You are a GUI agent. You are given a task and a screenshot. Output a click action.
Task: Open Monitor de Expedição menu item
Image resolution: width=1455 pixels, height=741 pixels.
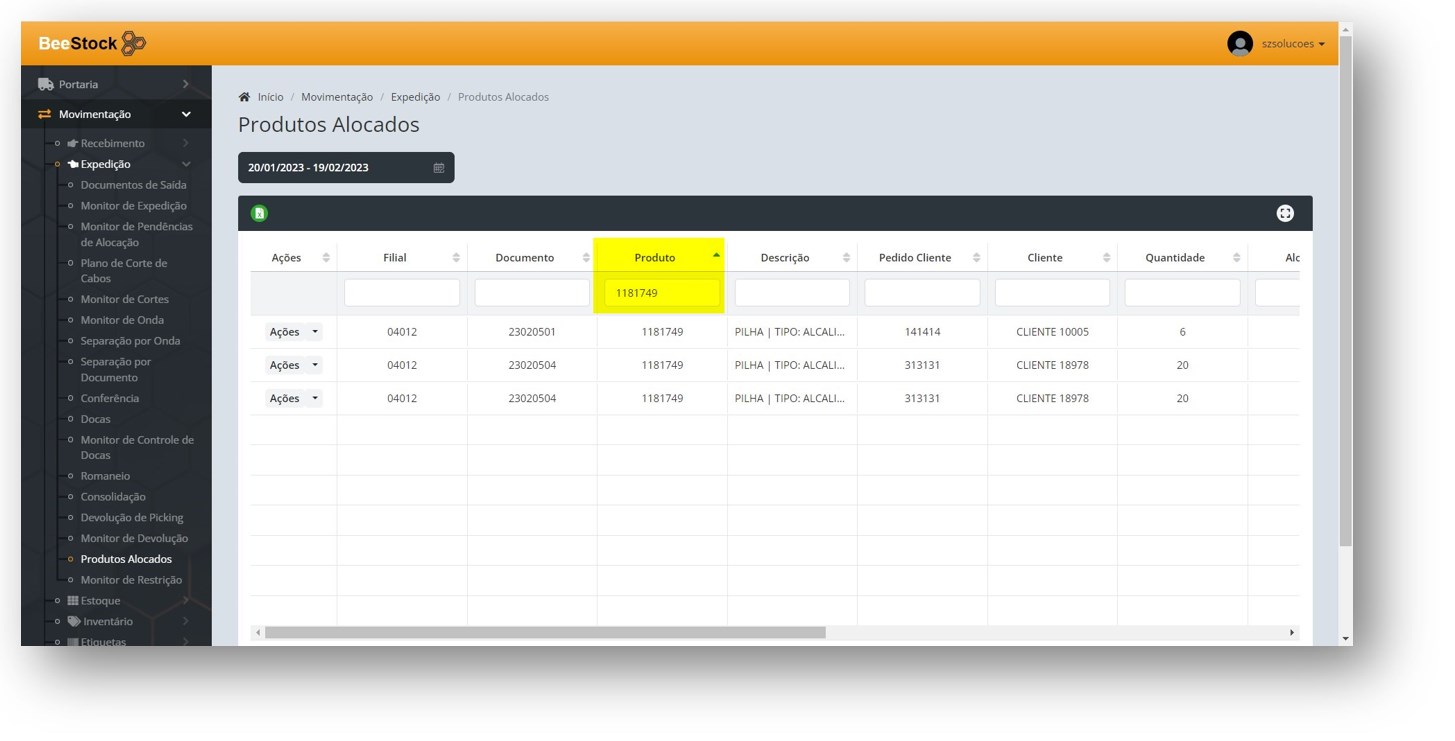(133, 206)
